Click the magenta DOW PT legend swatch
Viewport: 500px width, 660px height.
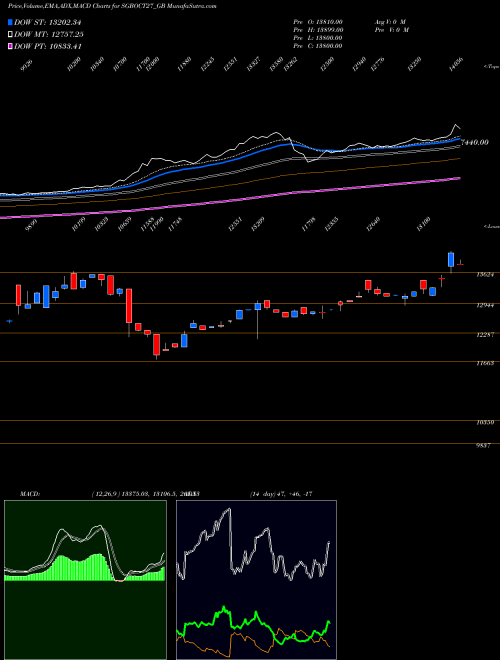10,46
